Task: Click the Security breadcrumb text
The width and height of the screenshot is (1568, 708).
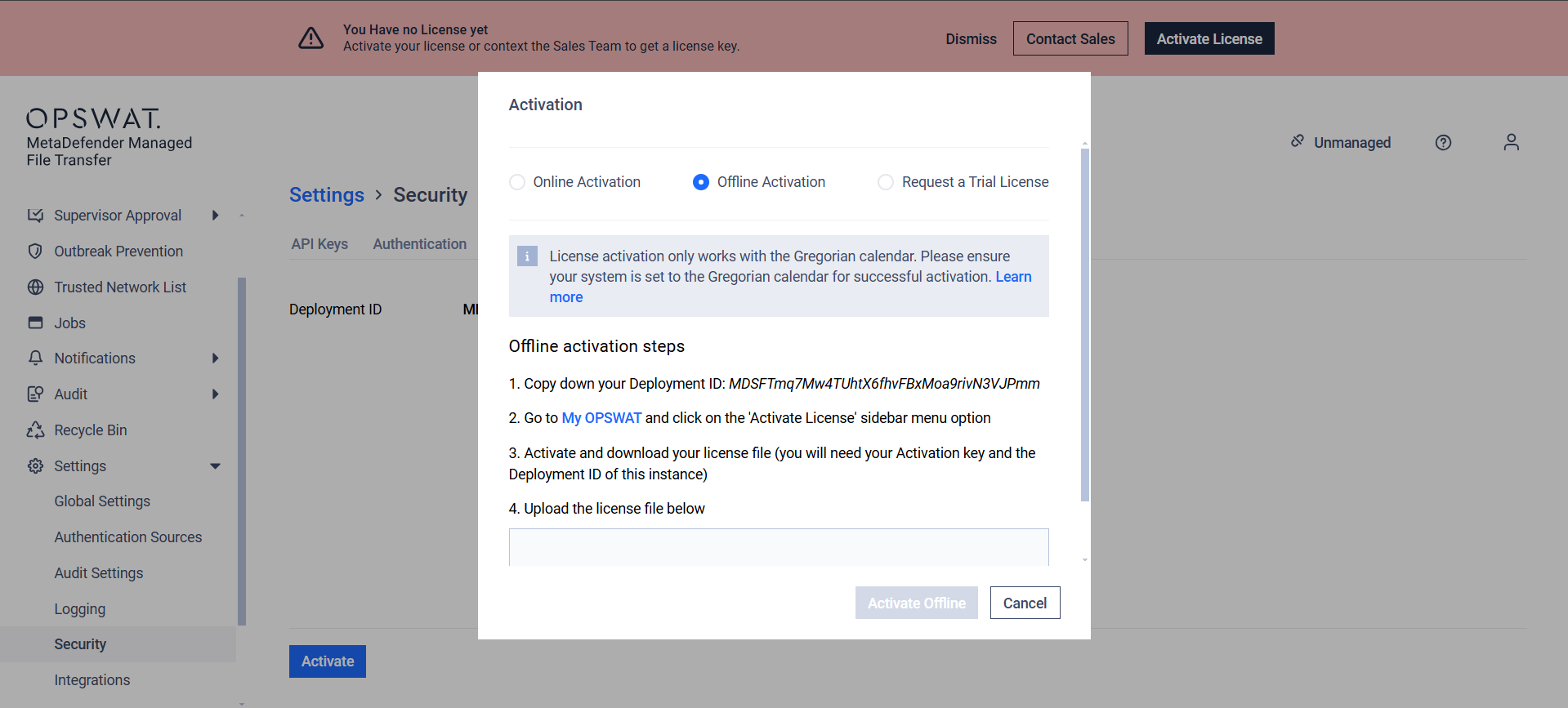Action: click(431, 195)
